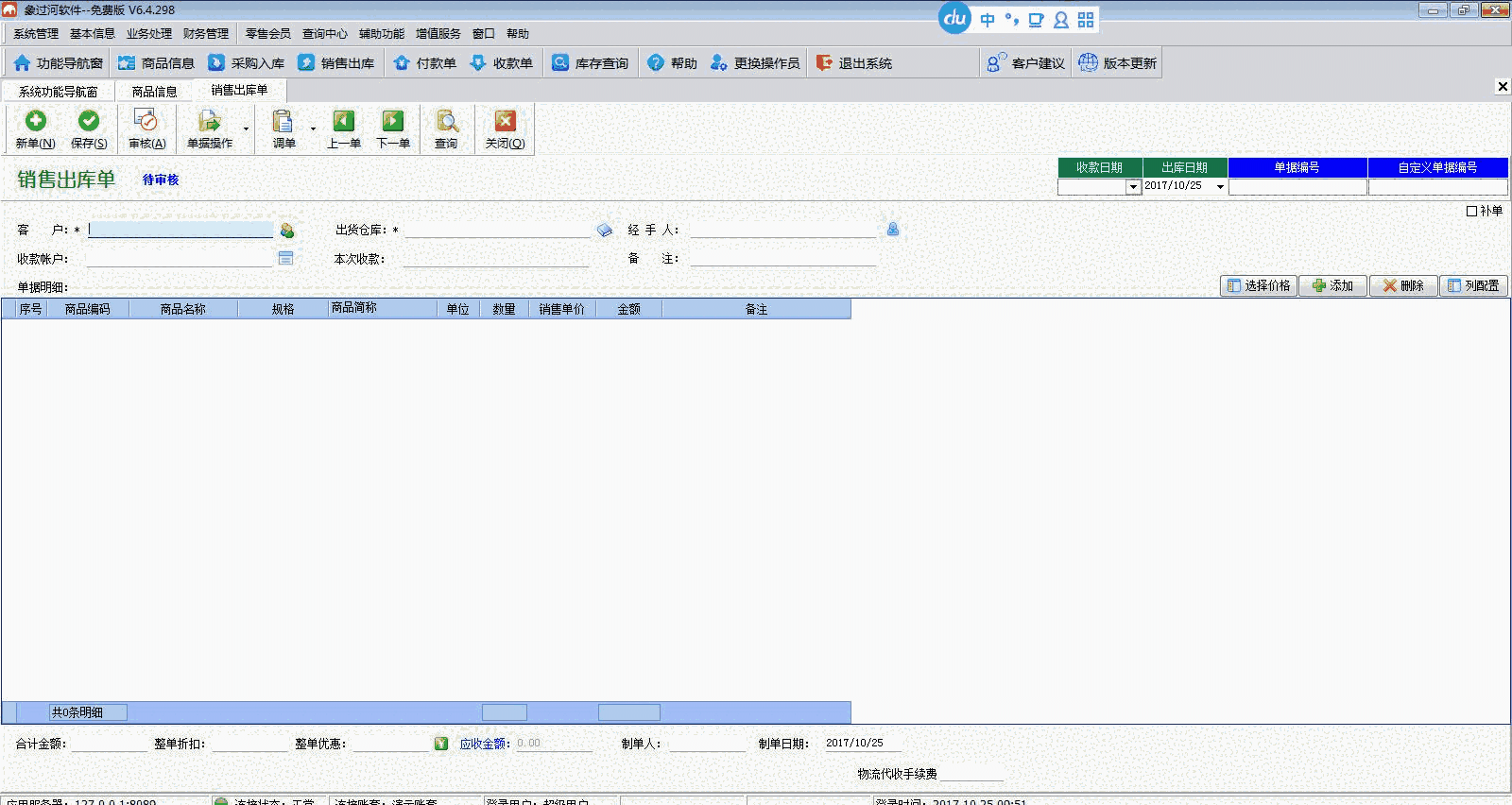Open 客户建议 customer feedback
The width and height of the screenshot is (1512, 805).
1026,63
